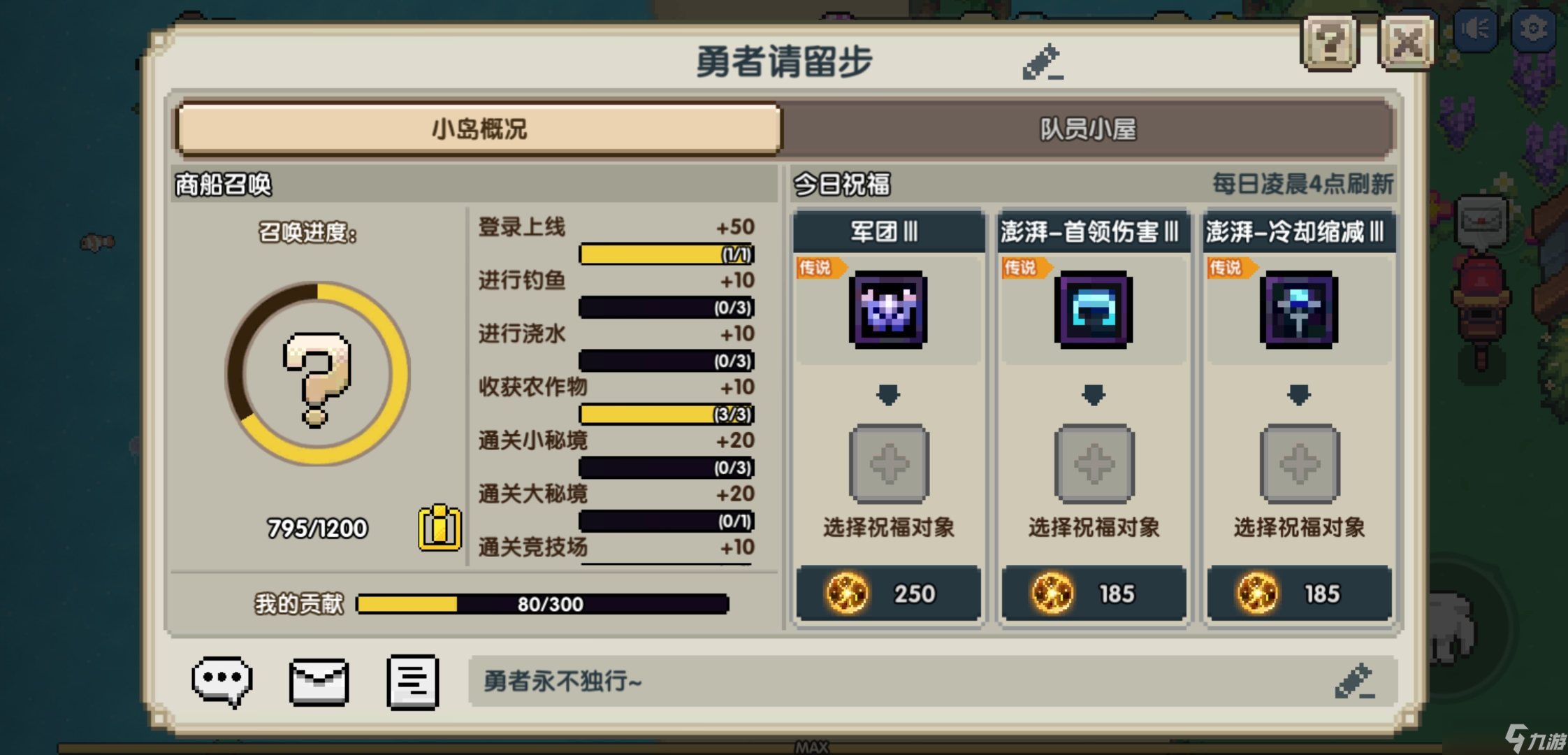Click the yellow gift box icon
The width and height of the screenshot is (1568, 755).
point(440,528)
